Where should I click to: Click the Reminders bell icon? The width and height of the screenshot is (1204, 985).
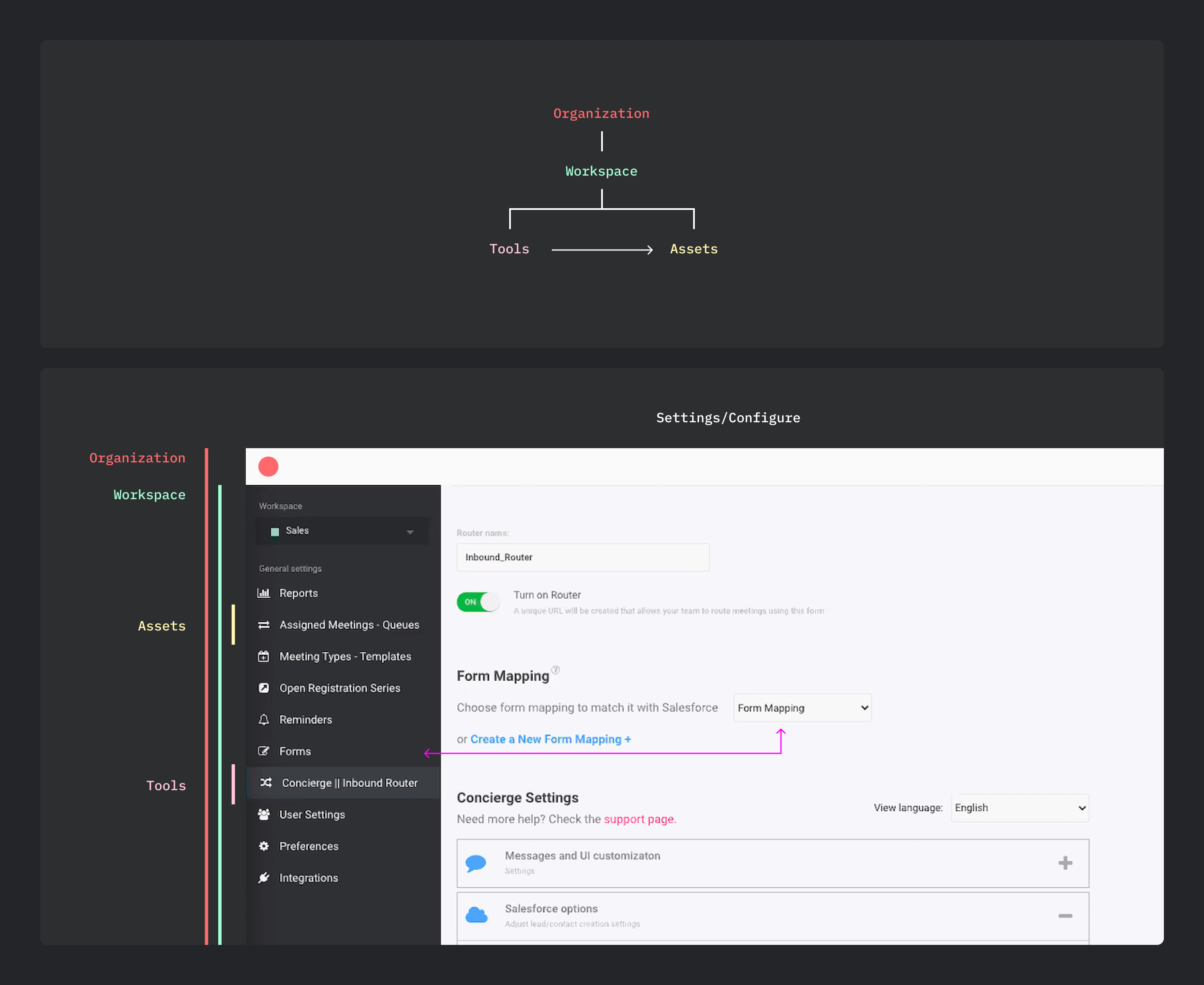(263, 720)
